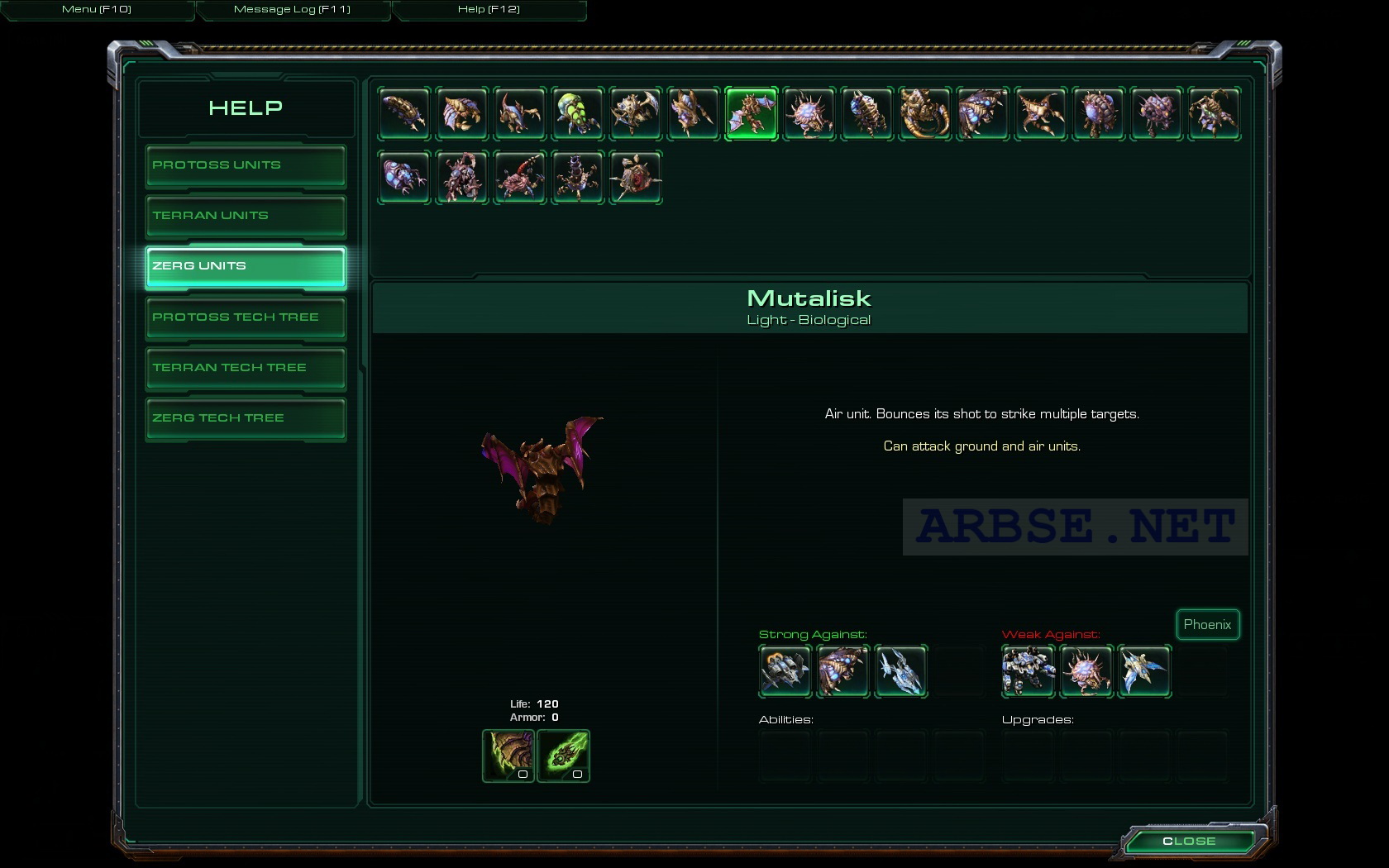
Task: Select the Corruptor icon in the unit grid
Action: pyautogui.click(x=809, y=113)
